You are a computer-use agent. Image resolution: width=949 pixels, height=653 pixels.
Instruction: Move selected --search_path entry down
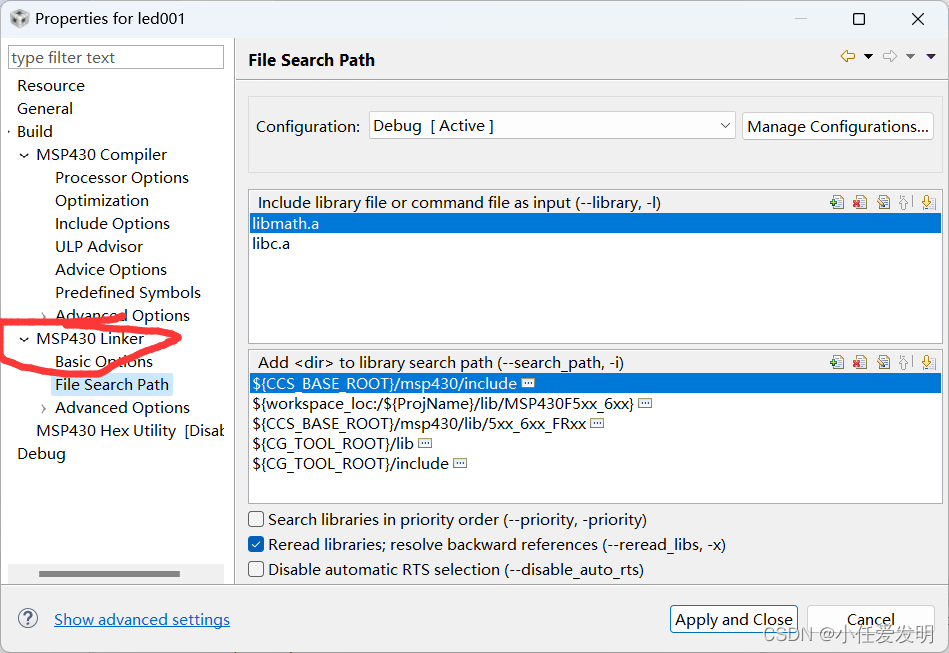click(x=928, y=363)
